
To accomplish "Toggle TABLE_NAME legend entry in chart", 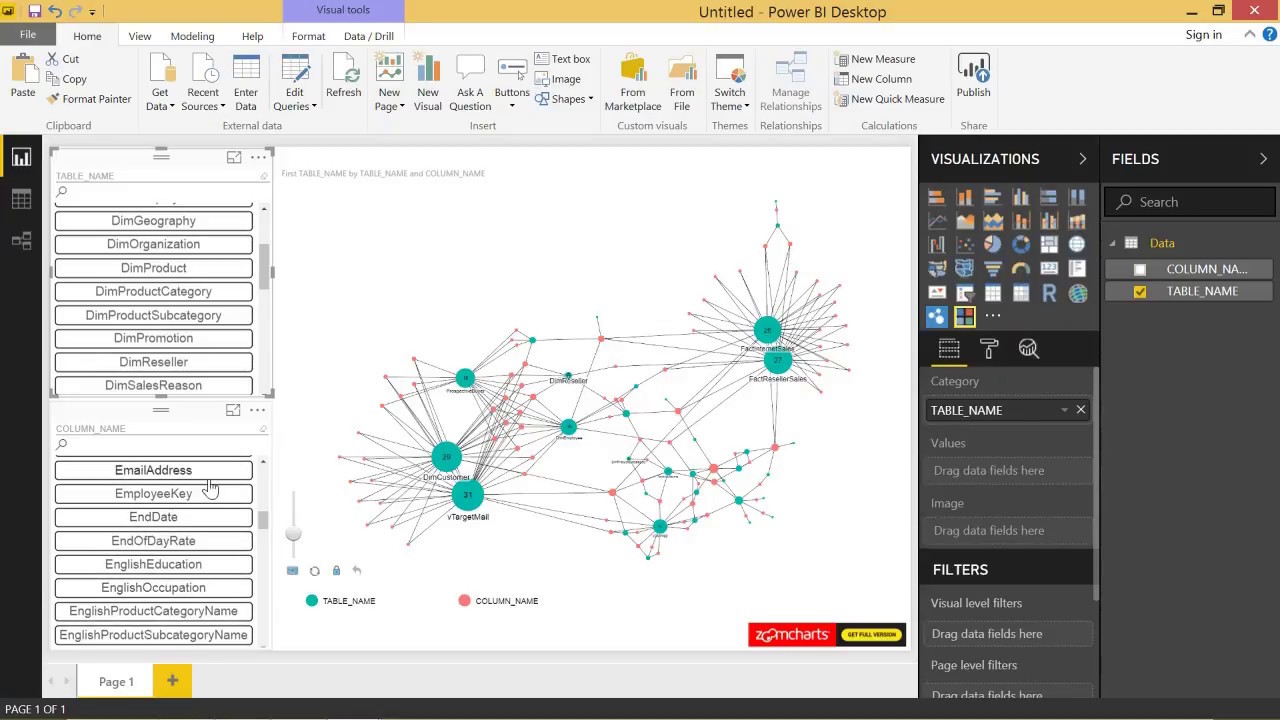I will [340, 601].
